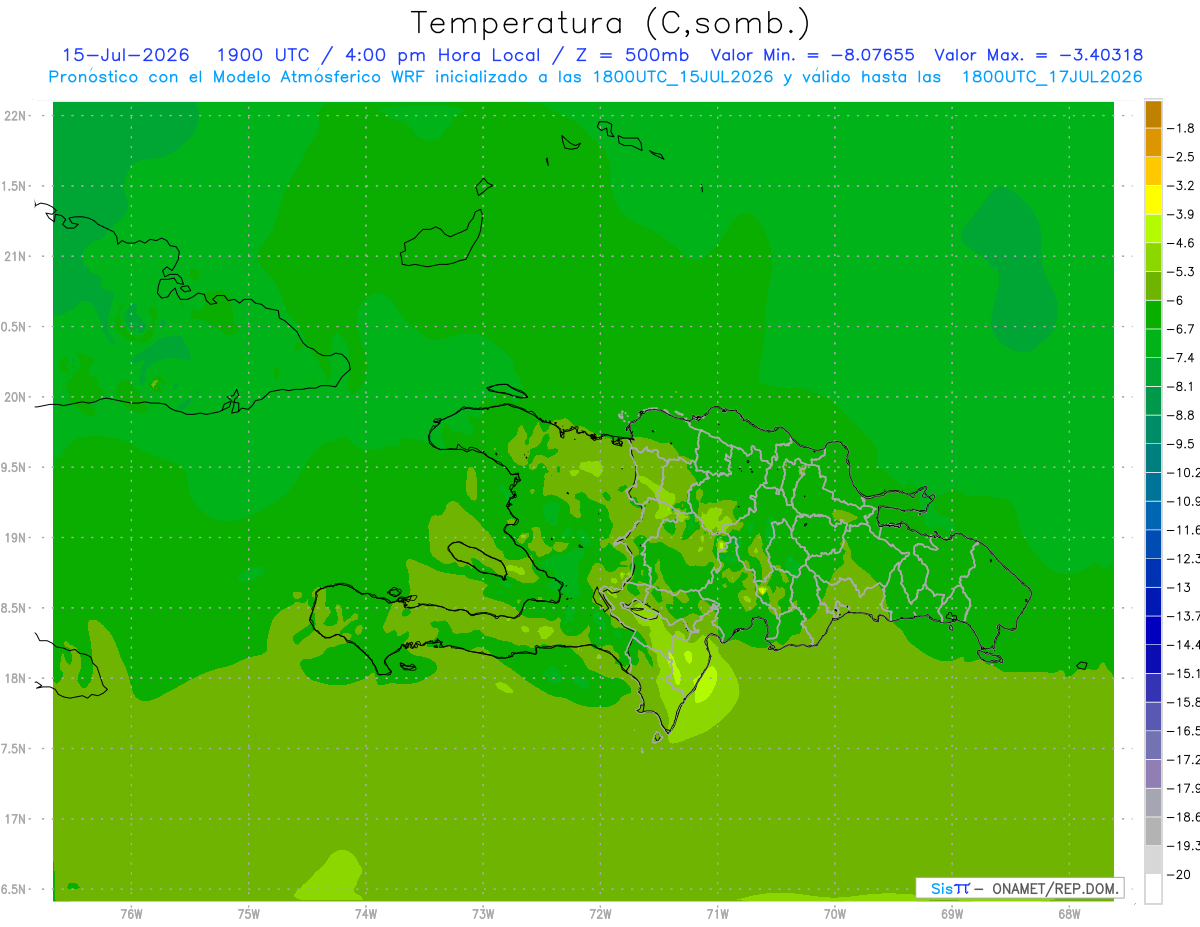Select the date text '15-Jul-2026'
This screenshot has width=1200, height=927.
[126, 55]
